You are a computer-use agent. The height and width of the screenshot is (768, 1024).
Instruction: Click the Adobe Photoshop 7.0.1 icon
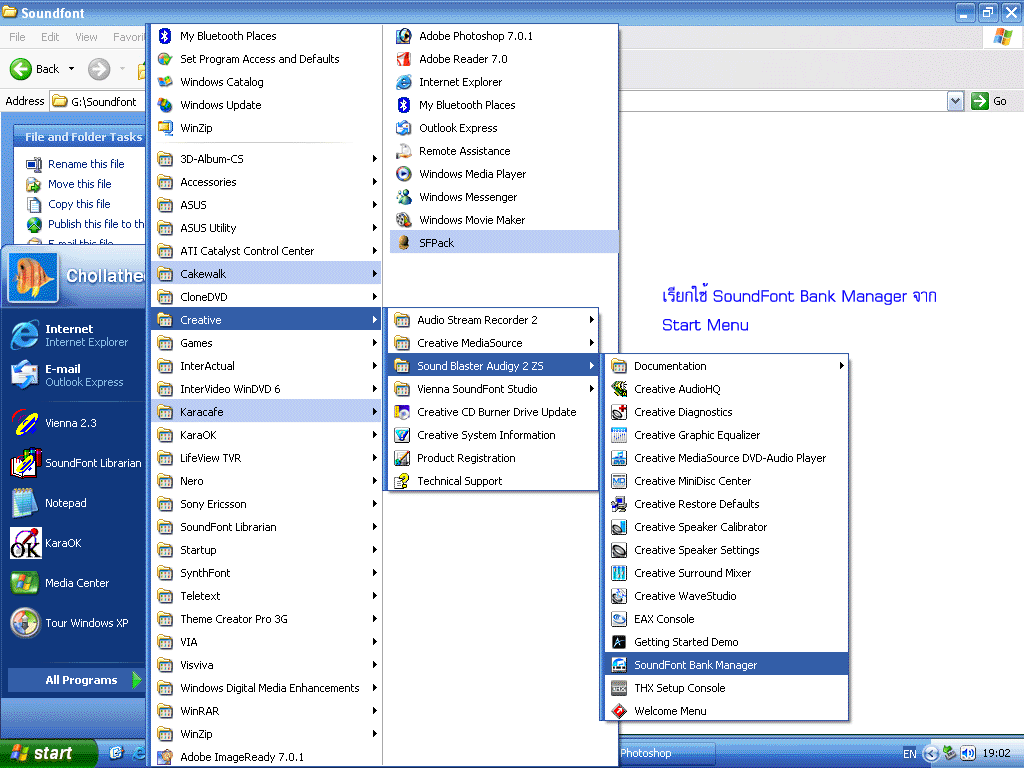[404, 36]
